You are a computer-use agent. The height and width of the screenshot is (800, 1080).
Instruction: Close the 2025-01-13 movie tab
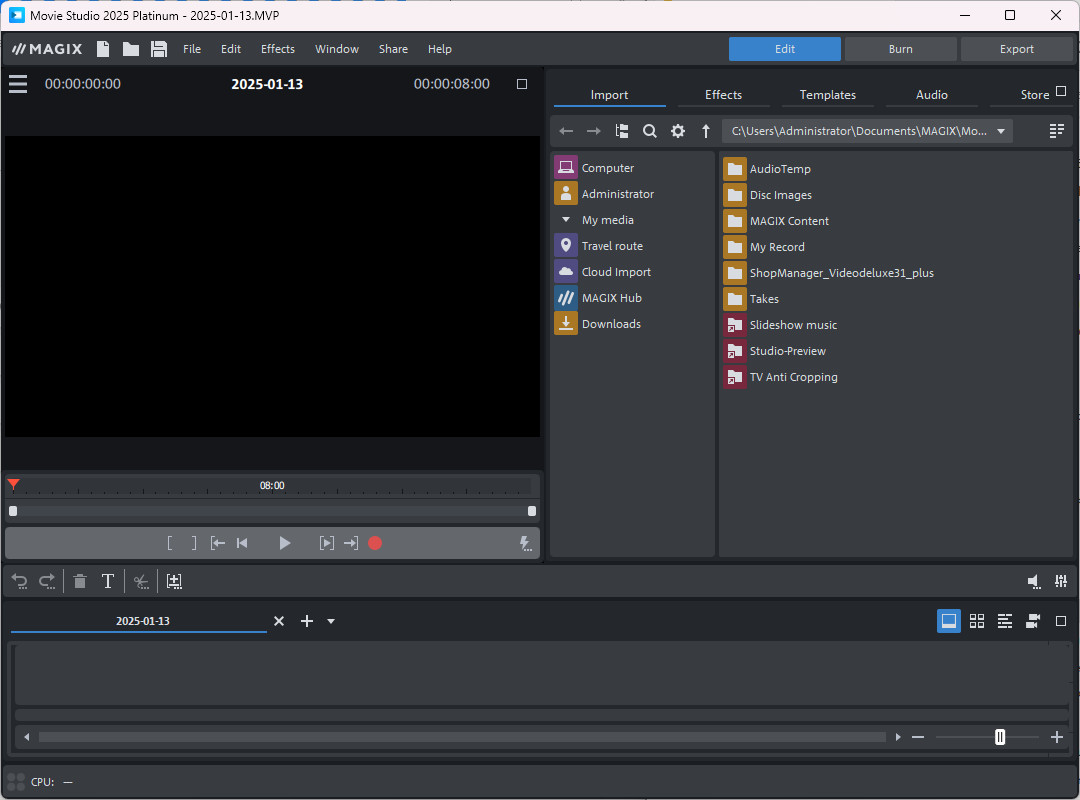point(279,621)
